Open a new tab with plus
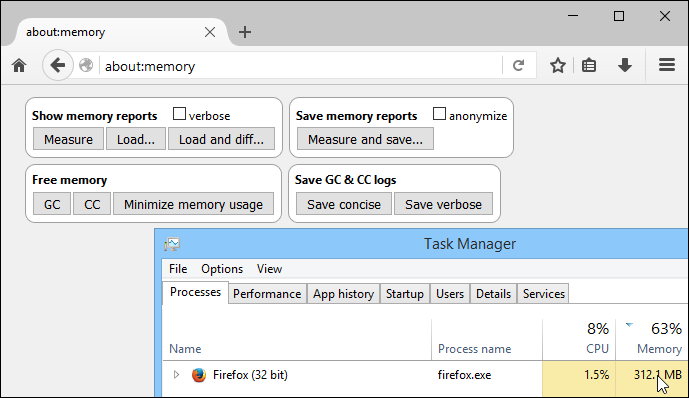The height and width of the screenshot is (398, 689). [x=245, y=32]
